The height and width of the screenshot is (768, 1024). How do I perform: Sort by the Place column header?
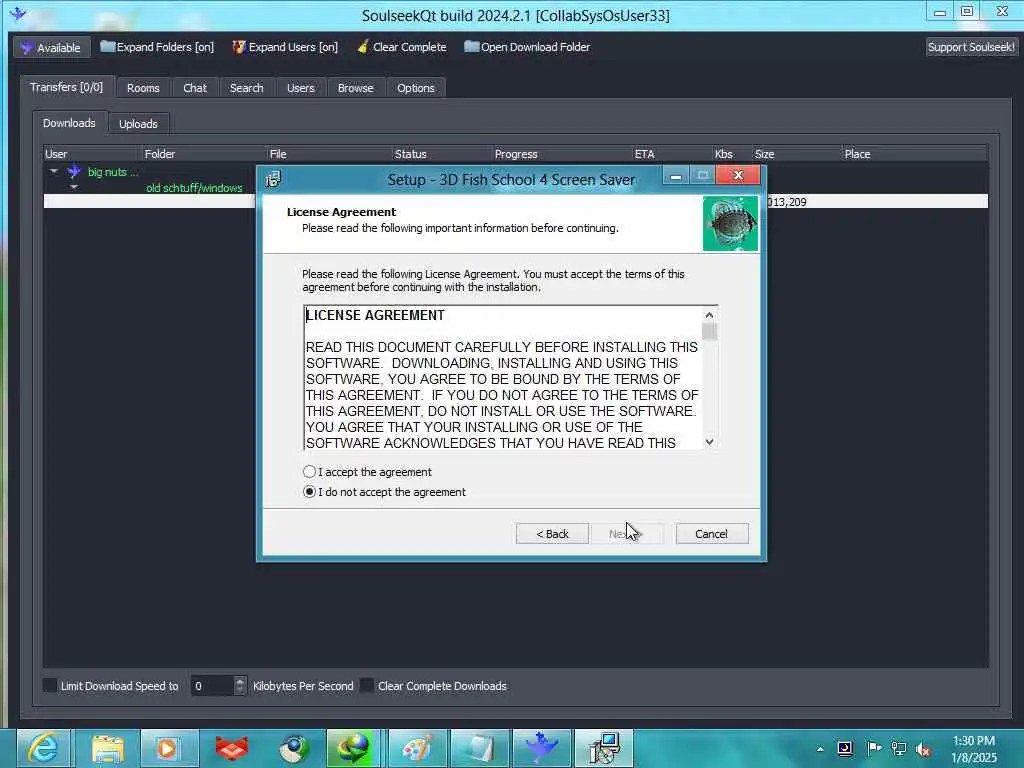tap(915, 154)
